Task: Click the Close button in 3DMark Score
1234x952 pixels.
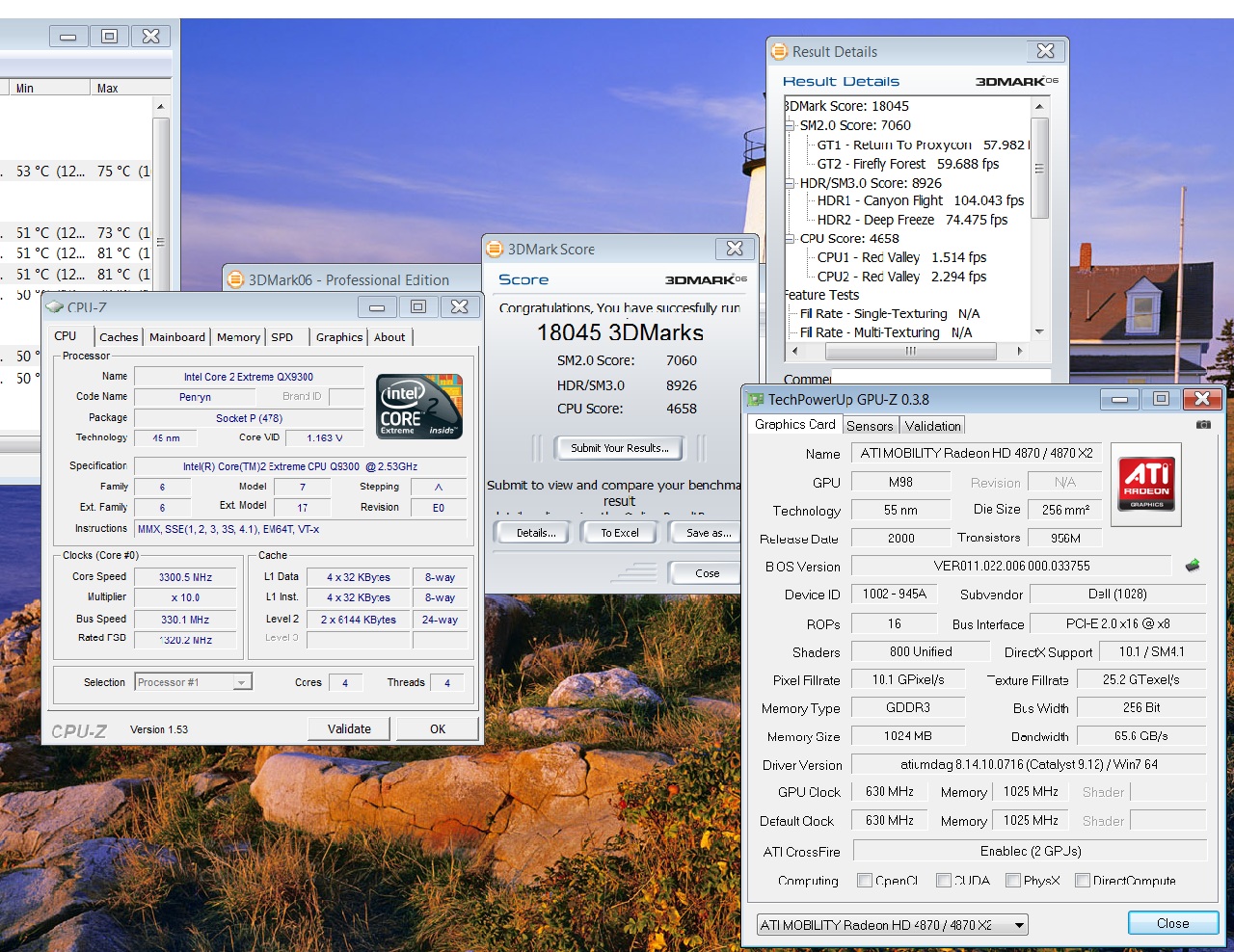Action: click(x=707, y=572)
